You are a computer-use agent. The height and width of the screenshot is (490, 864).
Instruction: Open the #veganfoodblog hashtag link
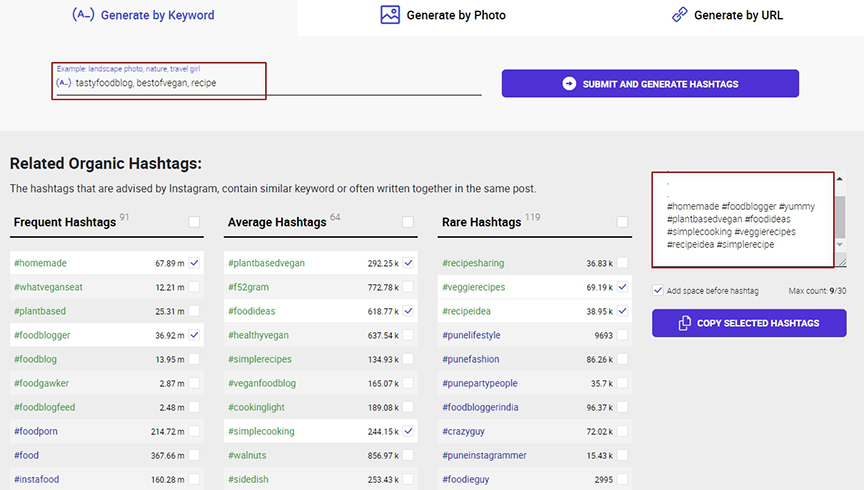[x=262, y=383]
